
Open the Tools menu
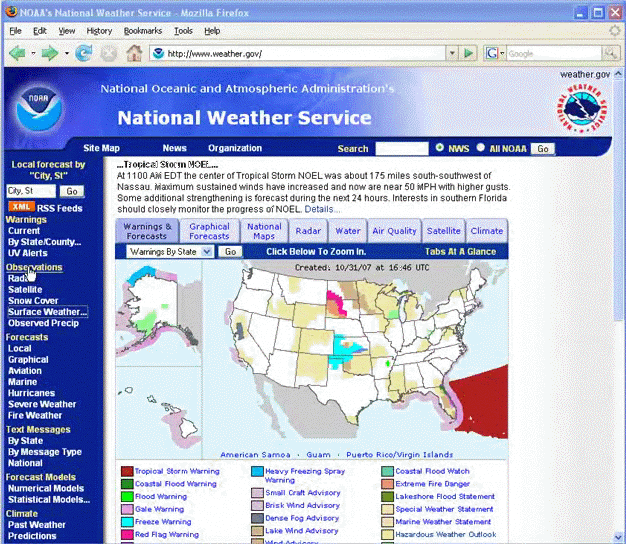coord(183,31)
